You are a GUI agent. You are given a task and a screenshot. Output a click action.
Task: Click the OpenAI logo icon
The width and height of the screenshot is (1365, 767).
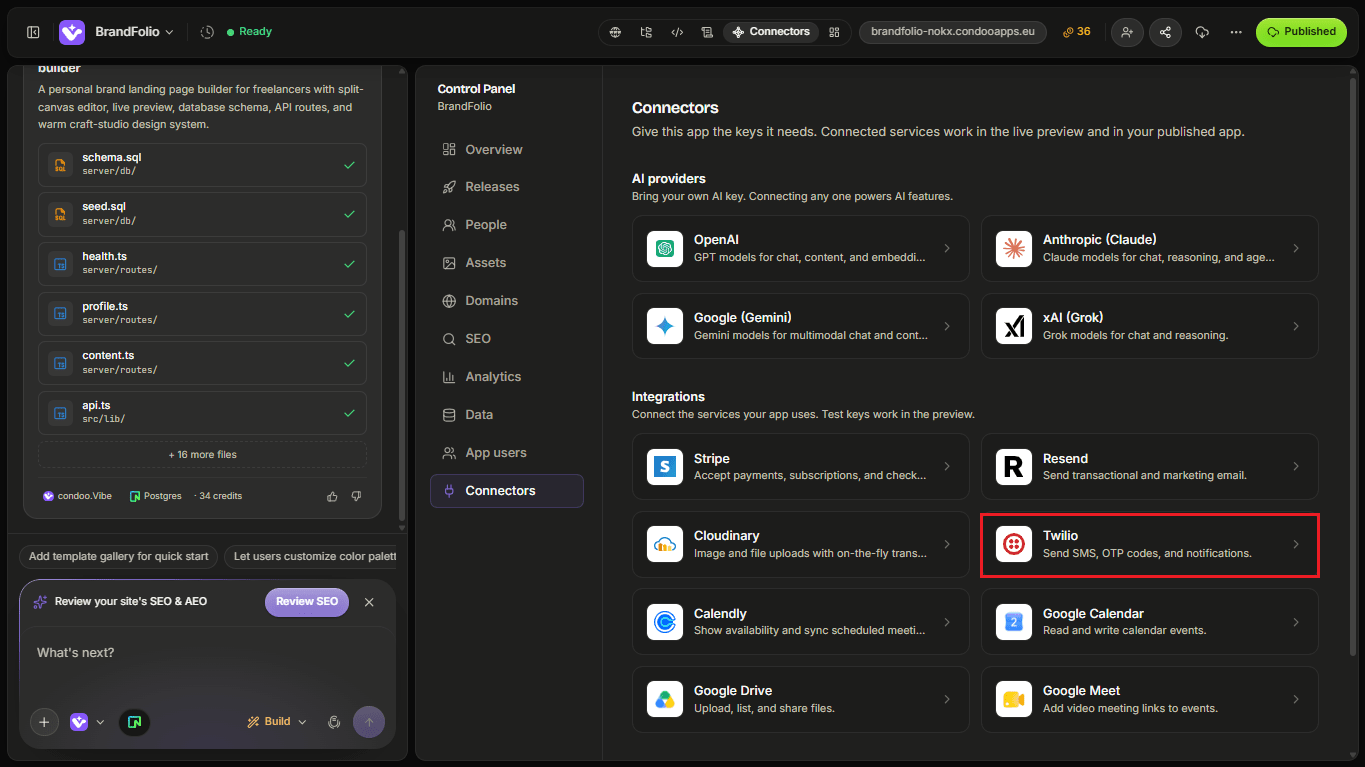click(665, 248)
